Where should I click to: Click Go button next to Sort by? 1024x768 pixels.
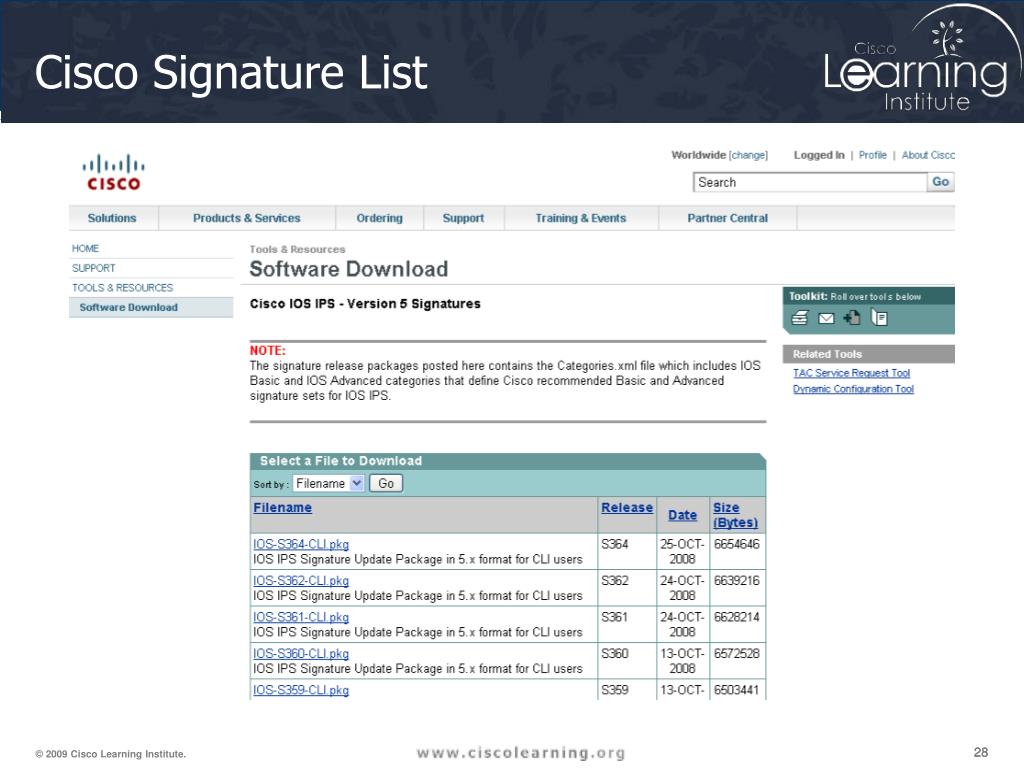point(386,484)
